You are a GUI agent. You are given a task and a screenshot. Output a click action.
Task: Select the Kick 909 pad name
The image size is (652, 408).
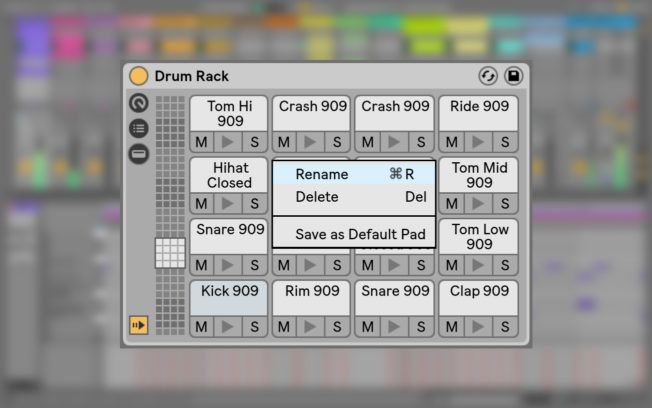click(230, 291)
